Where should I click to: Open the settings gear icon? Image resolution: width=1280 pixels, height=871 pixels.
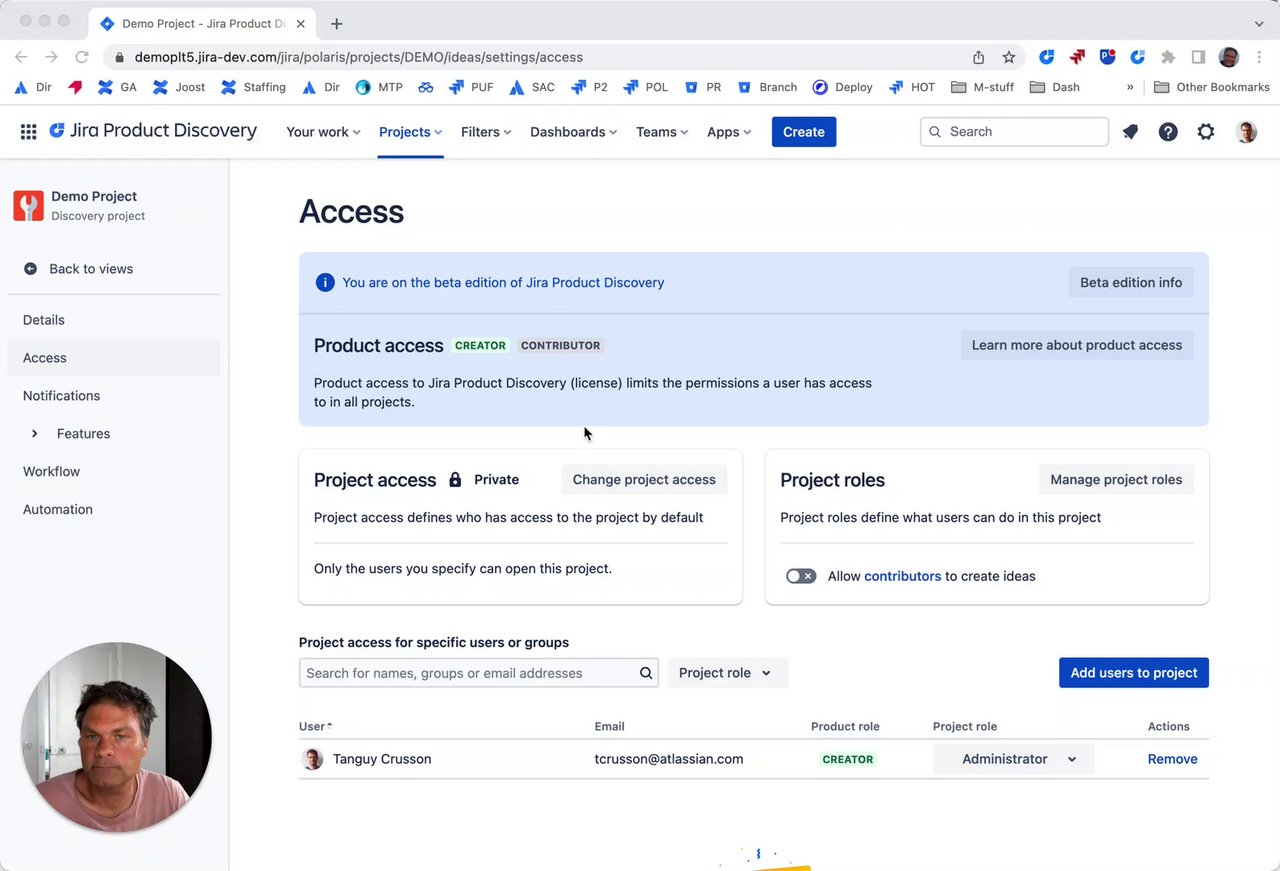(1206, 132)
